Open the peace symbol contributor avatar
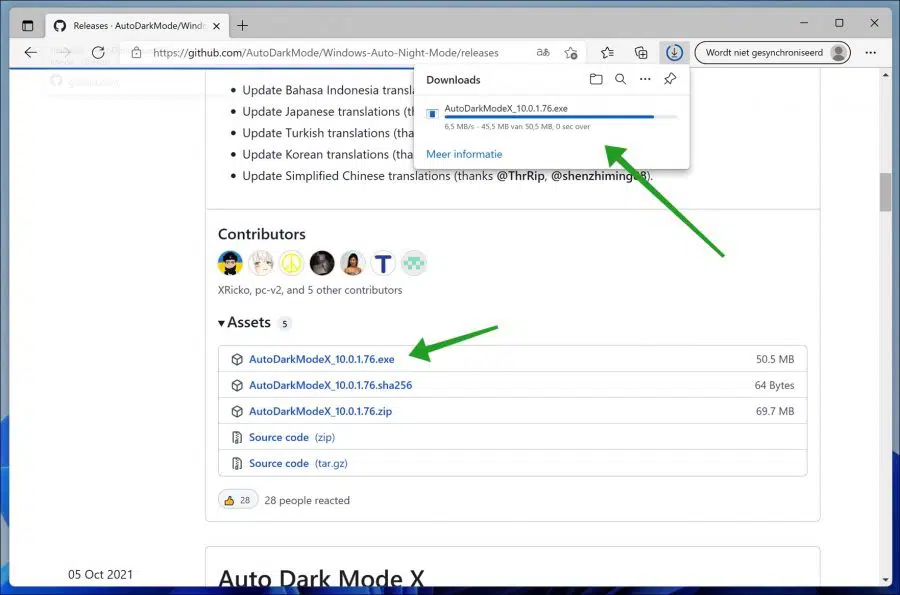900x595 pixels. [292, 263]
